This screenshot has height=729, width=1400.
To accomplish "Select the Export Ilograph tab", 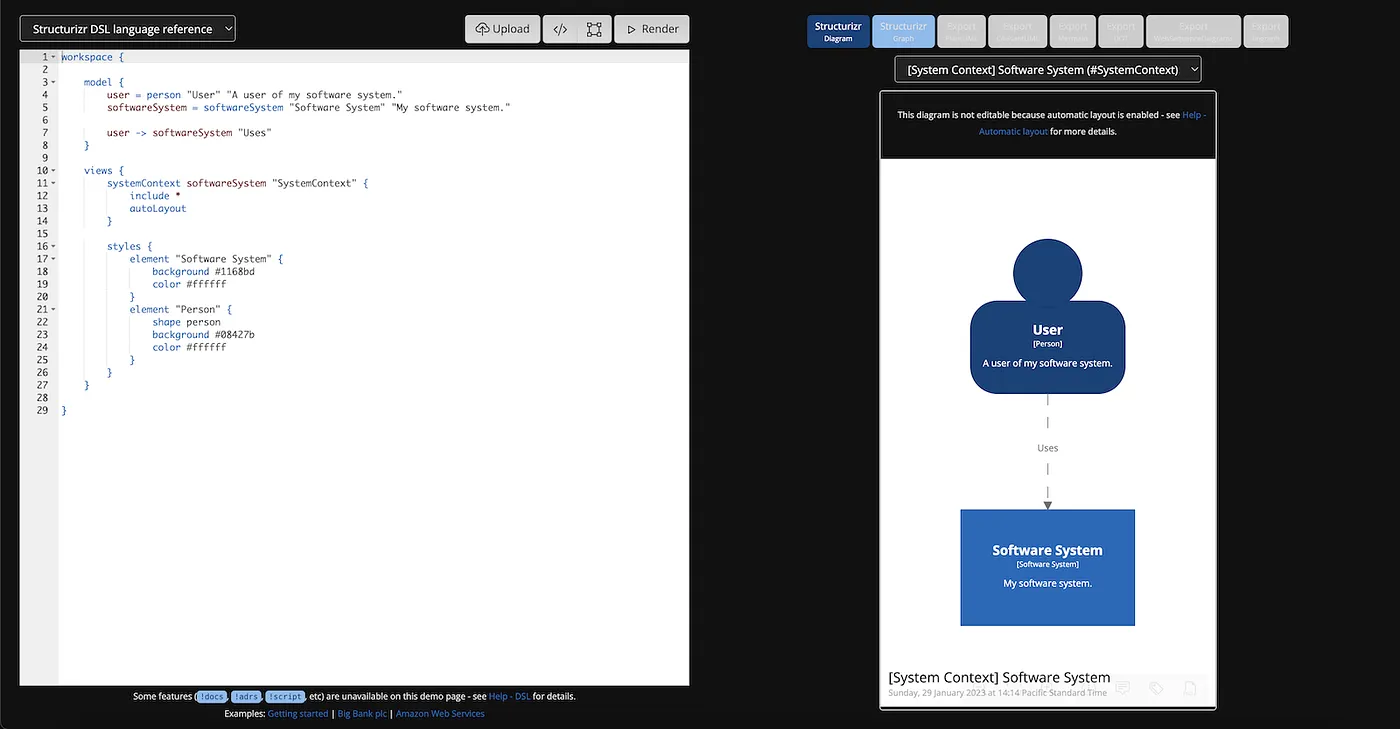I will click(1266, 31).
